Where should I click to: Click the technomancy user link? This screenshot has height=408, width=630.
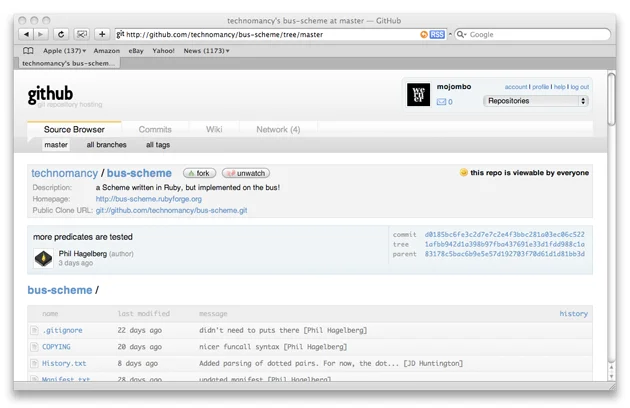coord(65,173)
